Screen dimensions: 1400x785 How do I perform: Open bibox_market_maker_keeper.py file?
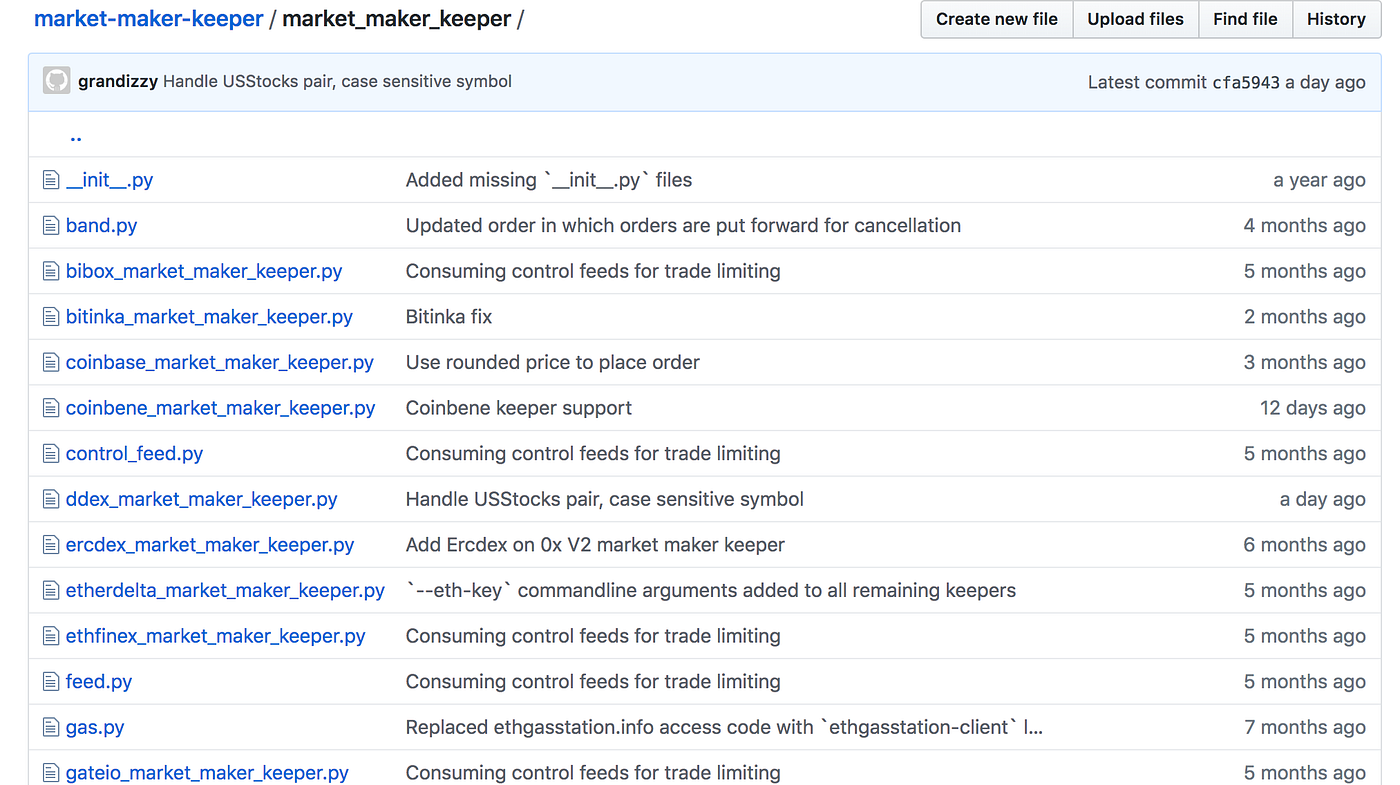[204, 271]
